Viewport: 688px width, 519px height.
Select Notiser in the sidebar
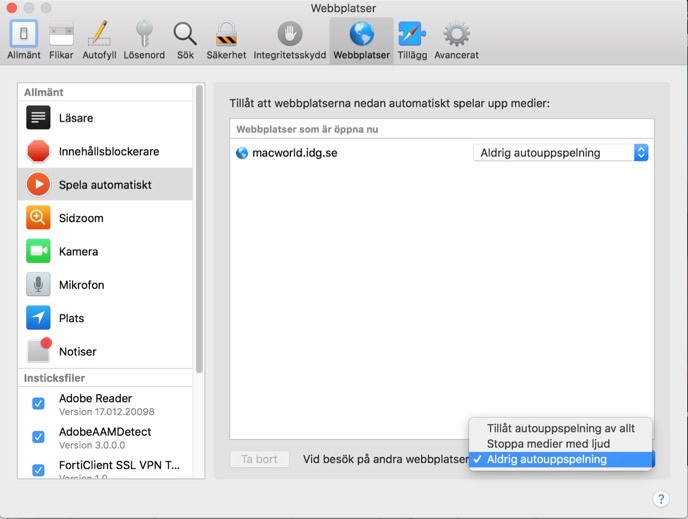(x=105, y=351)
